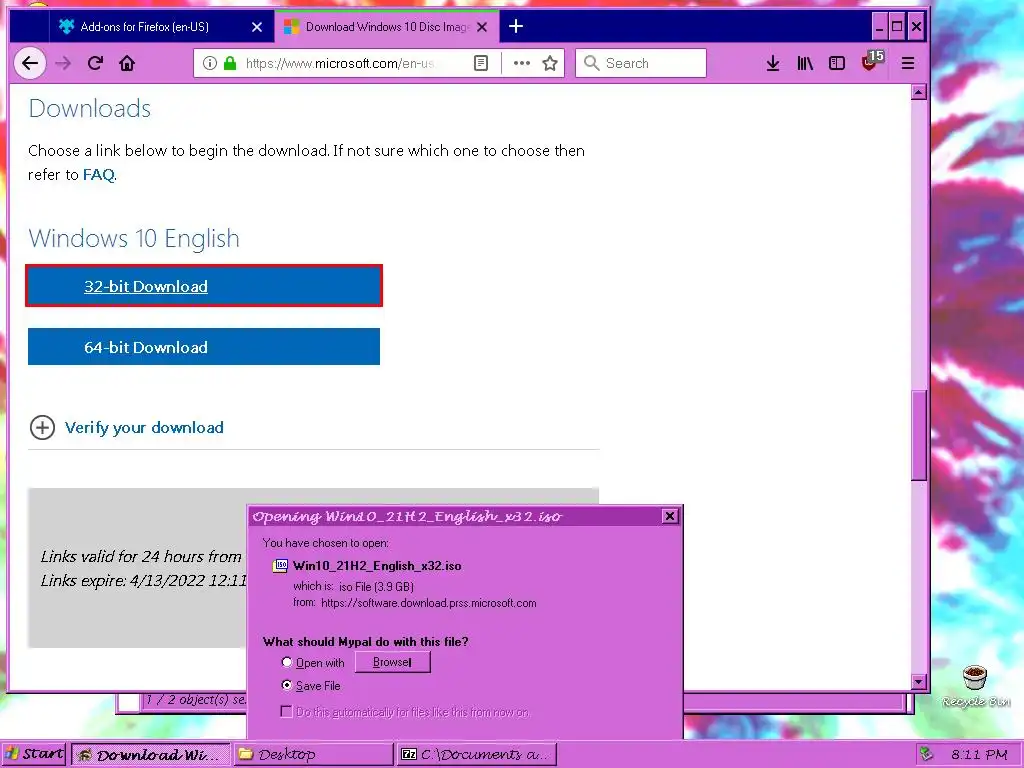The width and height of the screenshot is (1024, 768).
Task: Select Download Wi... taskbar button
Action: pyautogui.click(x=151, y=754)
